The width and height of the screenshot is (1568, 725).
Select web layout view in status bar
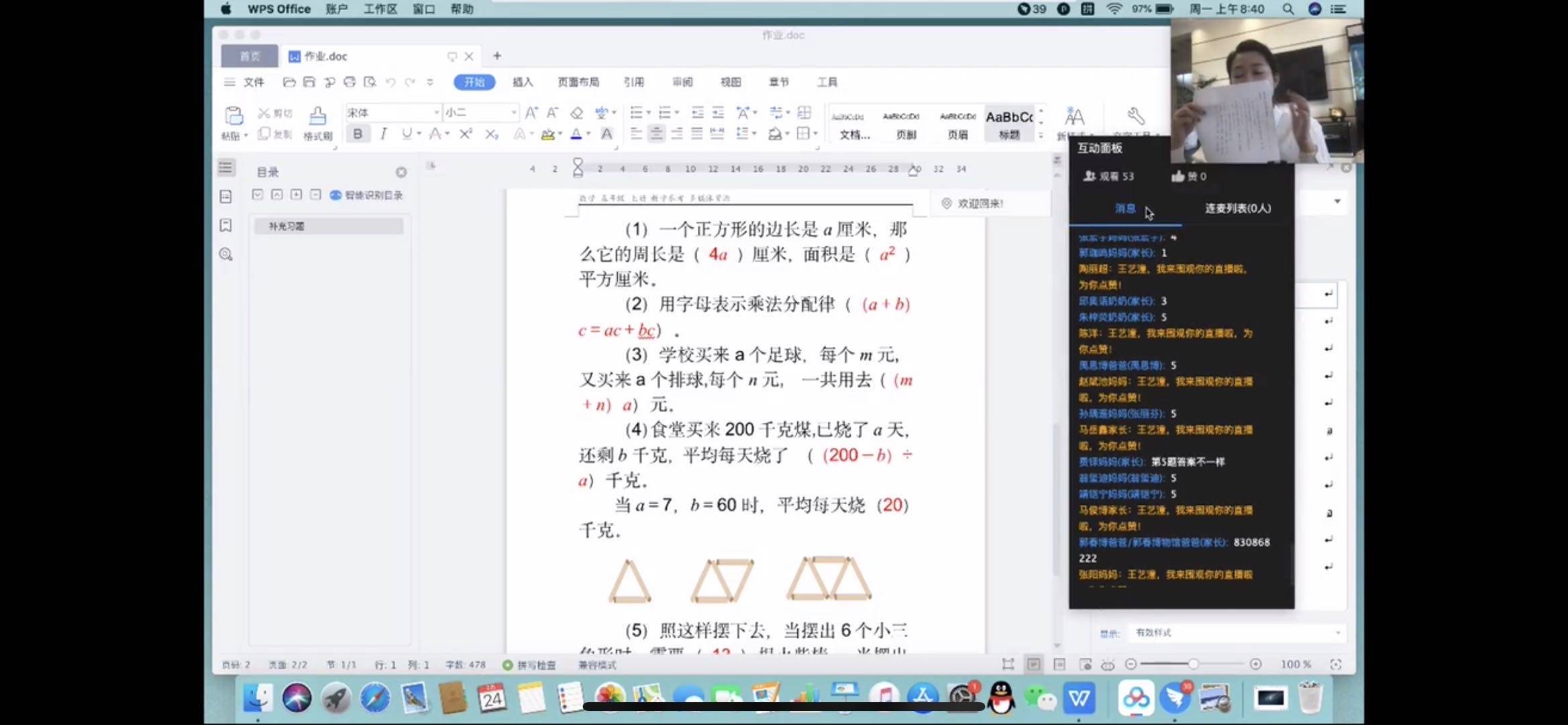click(1086, 665)
